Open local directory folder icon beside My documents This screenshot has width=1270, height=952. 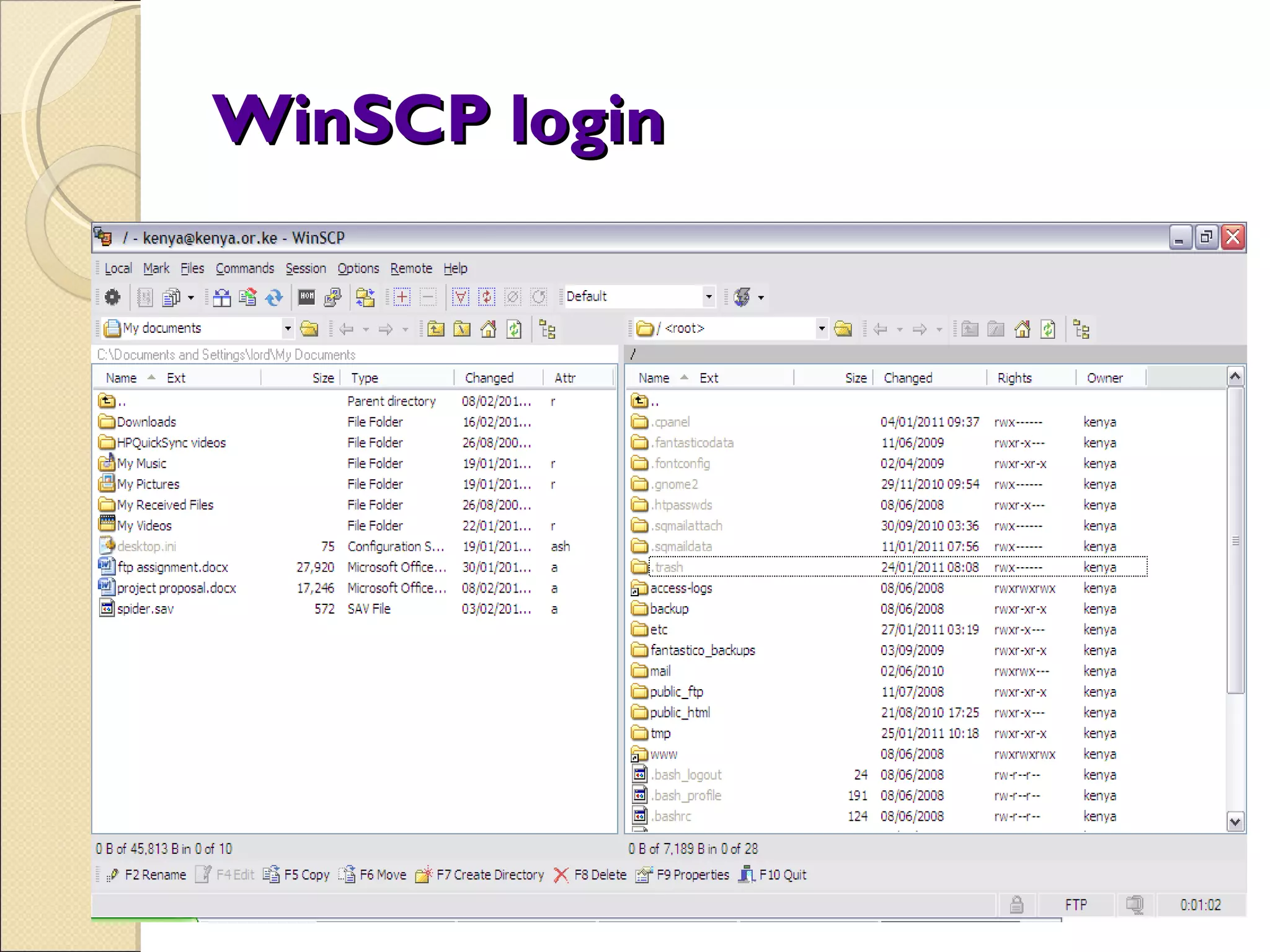309,328
